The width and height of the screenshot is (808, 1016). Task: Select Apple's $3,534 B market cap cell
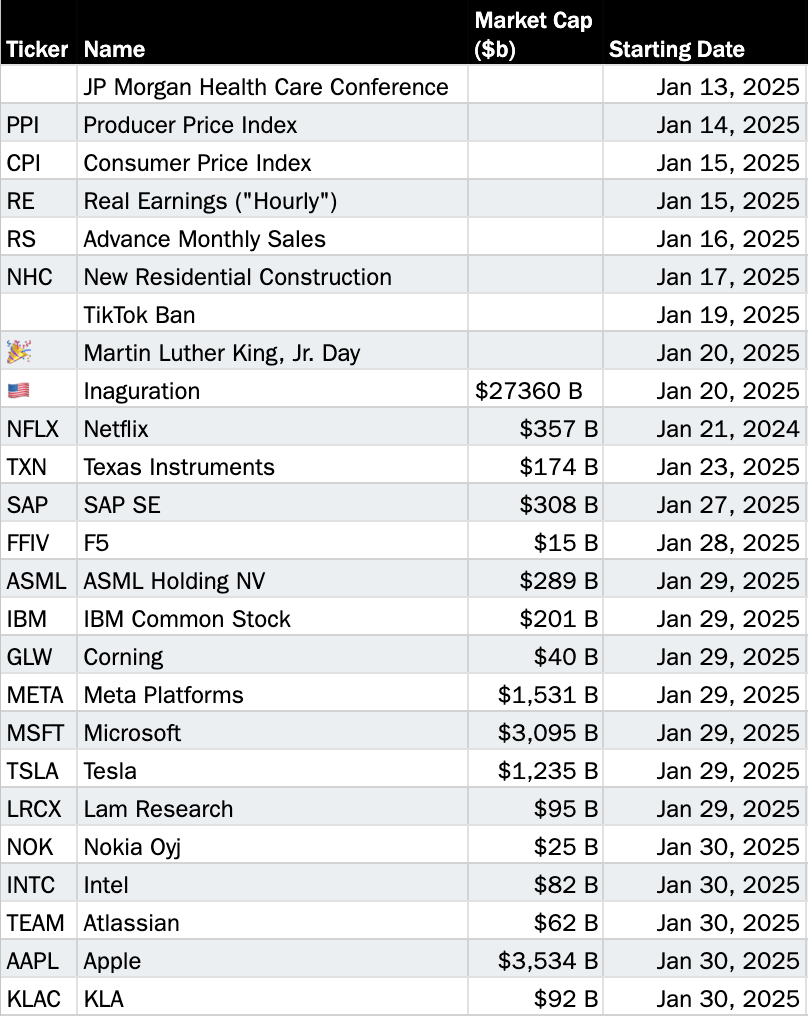(547, 961)
